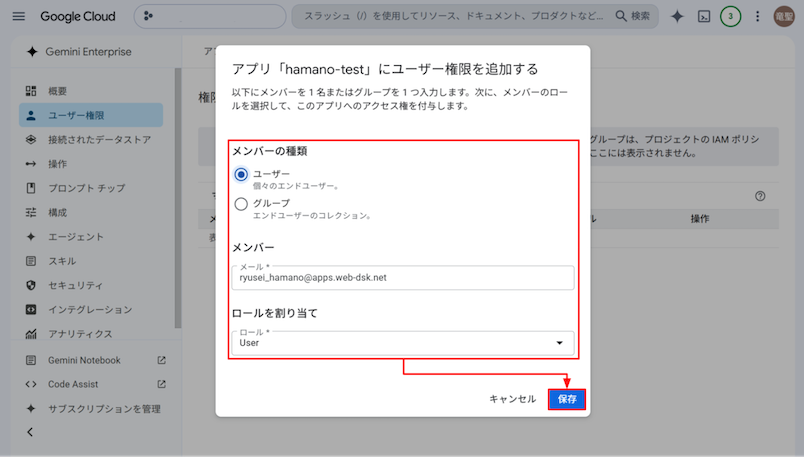804x457 pixels.
Task: Click the セキュリティ shield icon
Action: click(x=31, y=285)
